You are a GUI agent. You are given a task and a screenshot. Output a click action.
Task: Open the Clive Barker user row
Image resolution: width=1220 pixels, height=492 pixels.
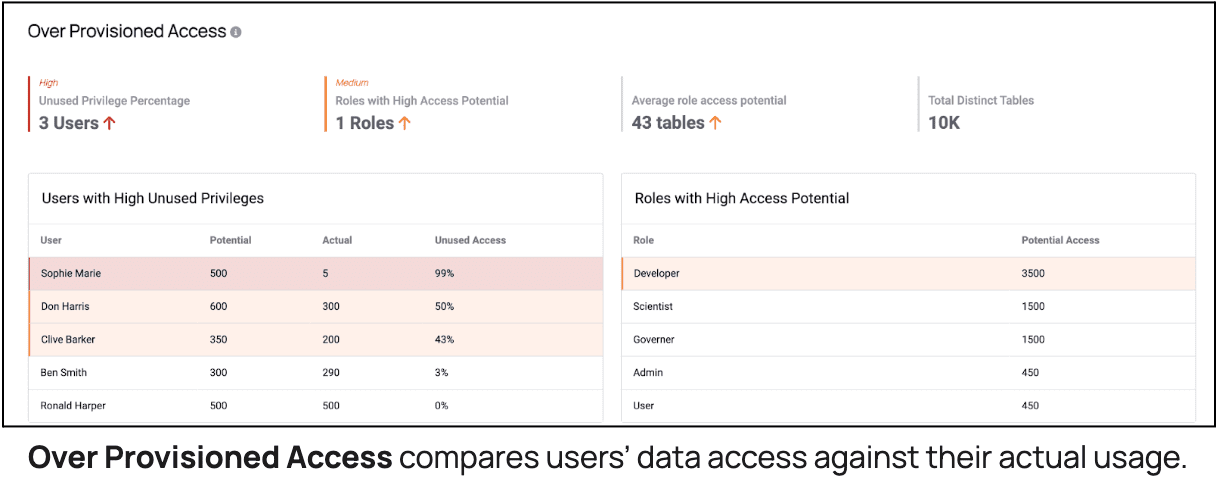click(316, 340)
